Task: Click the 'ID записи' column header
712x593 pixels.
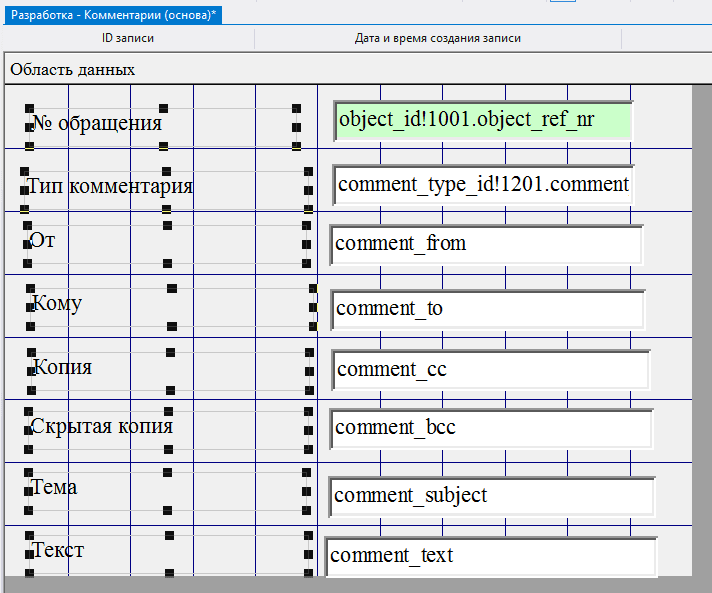Action: (128, 38)
